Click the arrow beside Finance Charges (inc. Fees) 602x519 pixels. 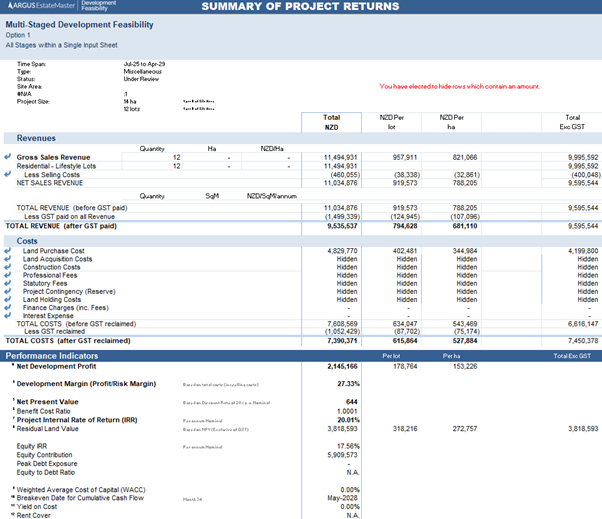coord(7,307)
